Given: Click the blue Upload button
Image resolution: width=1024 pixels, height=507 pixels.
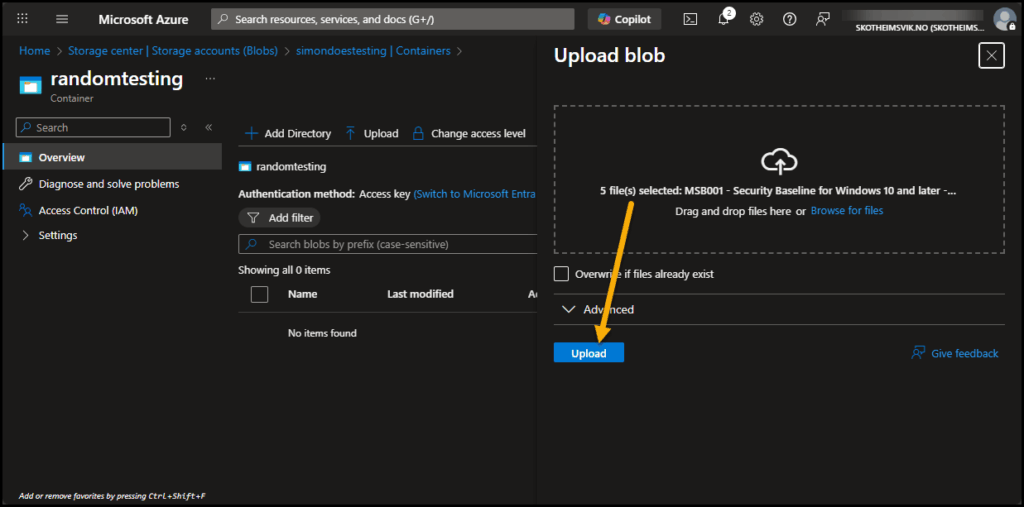Looking at the screenshot, I should pos(588,353).
